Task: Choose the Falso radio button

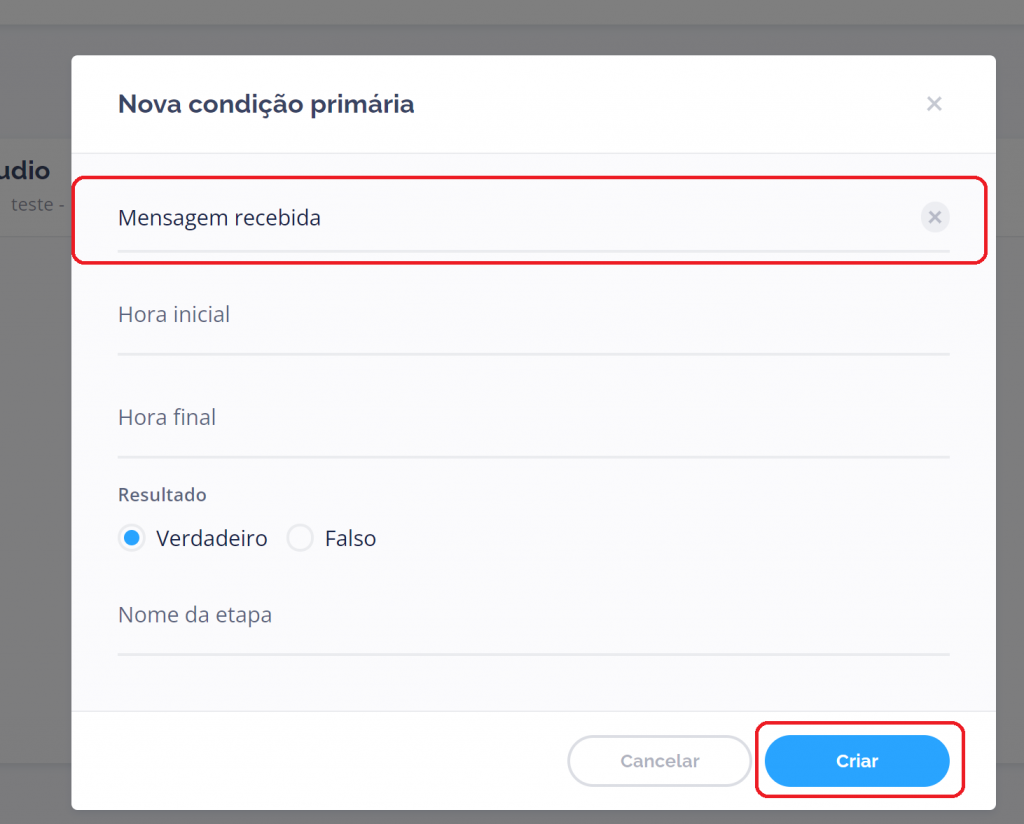Action: (300, 538)
